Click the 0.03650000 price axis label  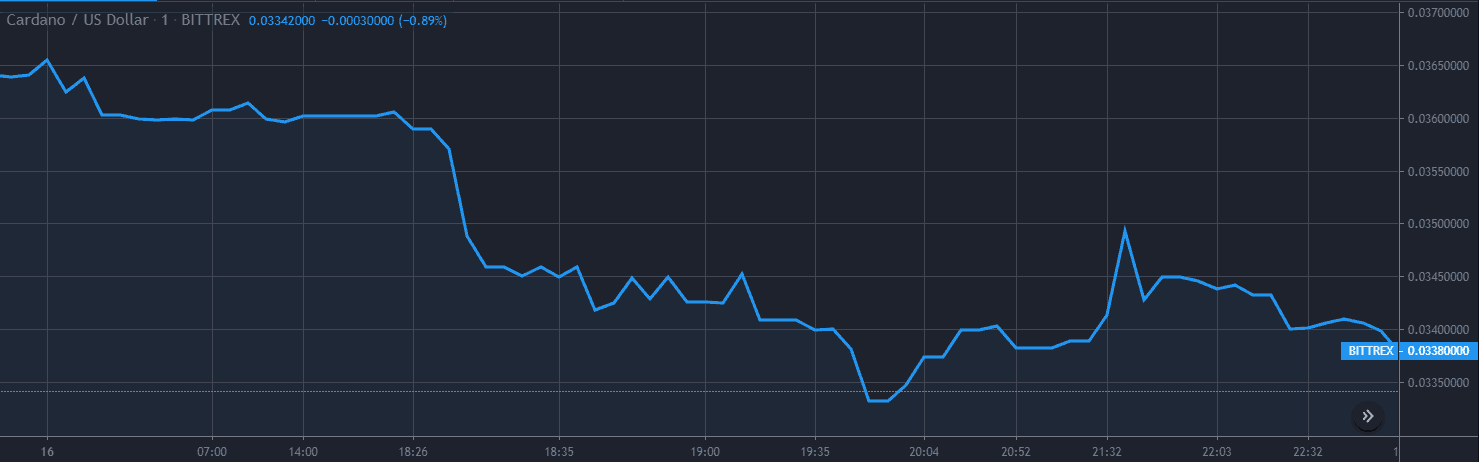(1438, 66)
